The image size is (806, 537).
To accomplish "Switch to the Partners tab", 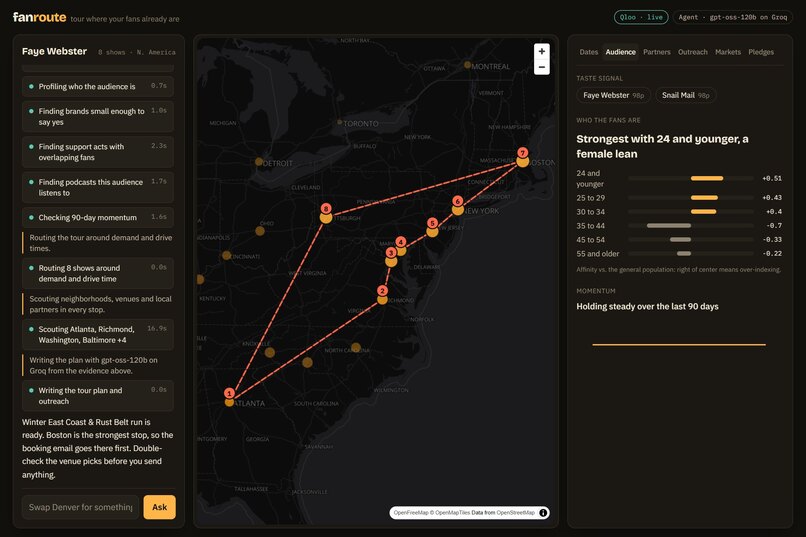I will tap(656, 52).
